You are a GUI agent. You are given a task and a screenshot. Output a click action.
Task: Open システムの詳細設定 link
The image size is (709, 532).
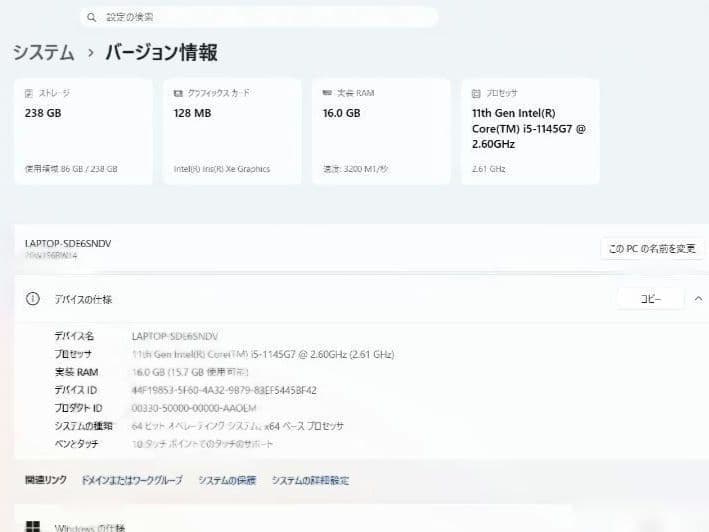click(x=310, y=480)
